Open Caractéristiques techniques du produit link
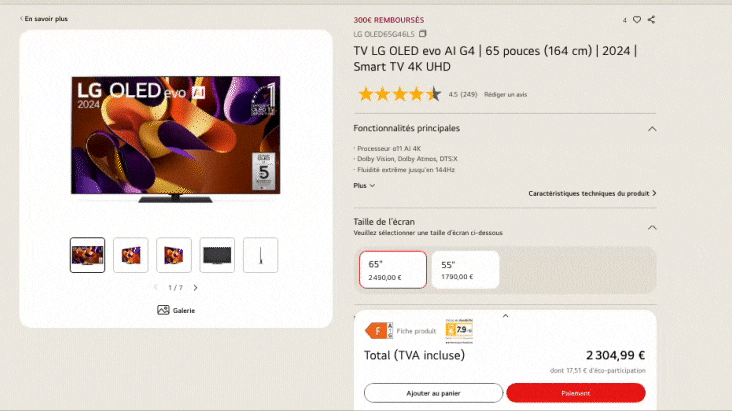The width and height of the screenshot is (732, 411). pyautogui.click(x=592, y=193)
